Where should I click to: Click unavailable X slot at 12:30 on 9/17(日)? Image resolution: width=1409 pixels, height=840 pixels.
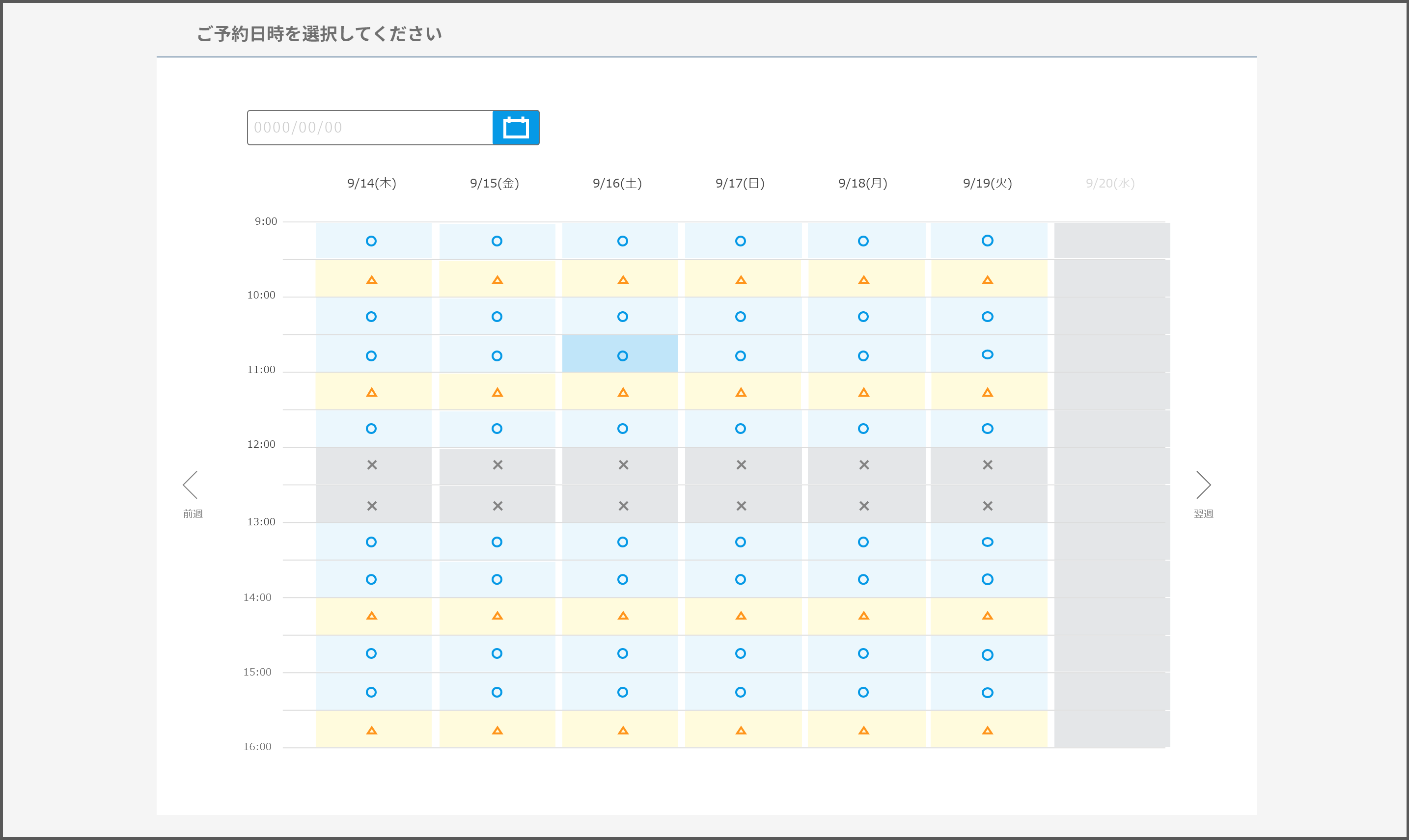click(741, 506)
